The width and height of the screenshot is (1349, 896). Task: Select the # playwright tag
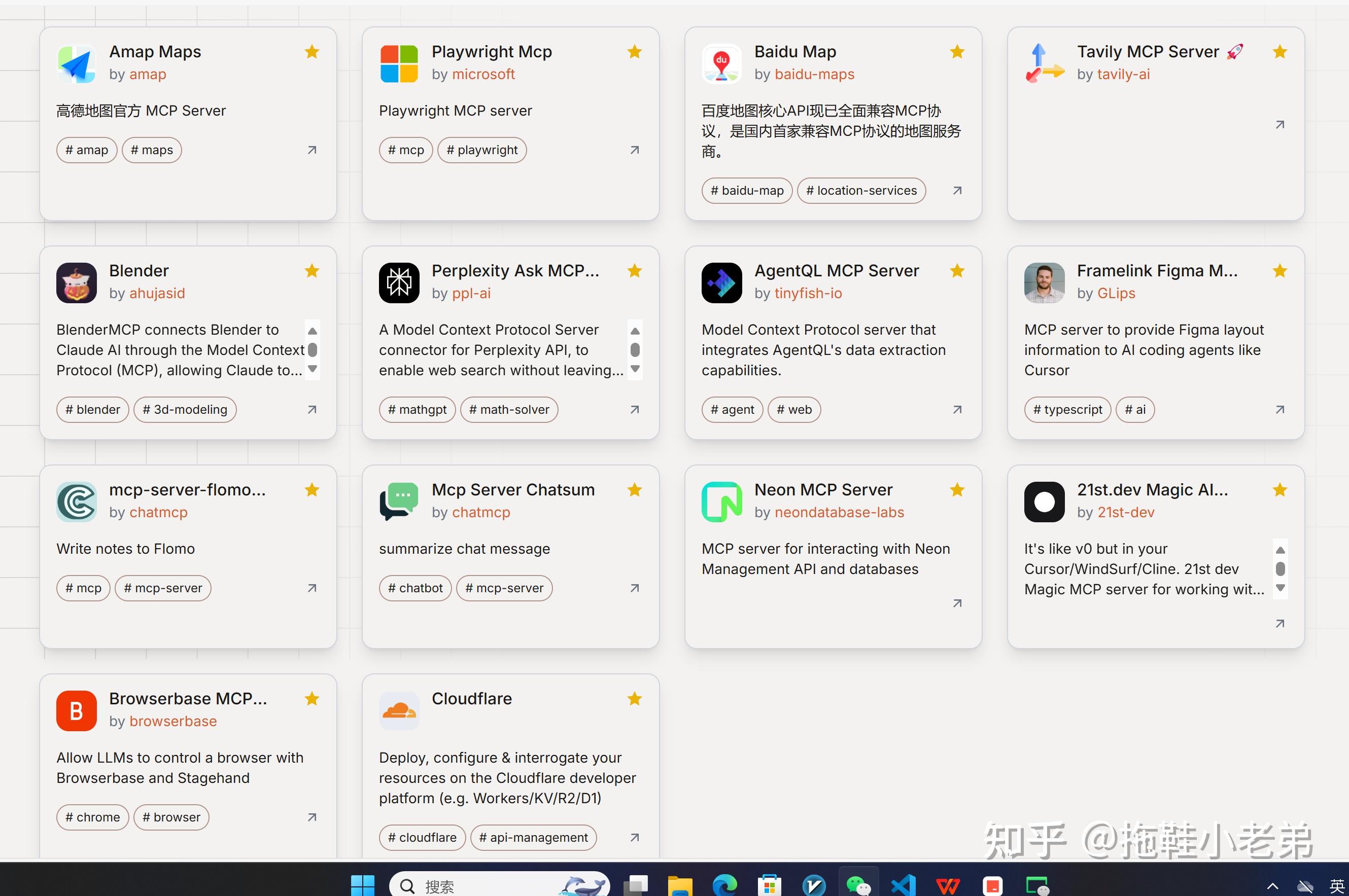click(482, 150)
